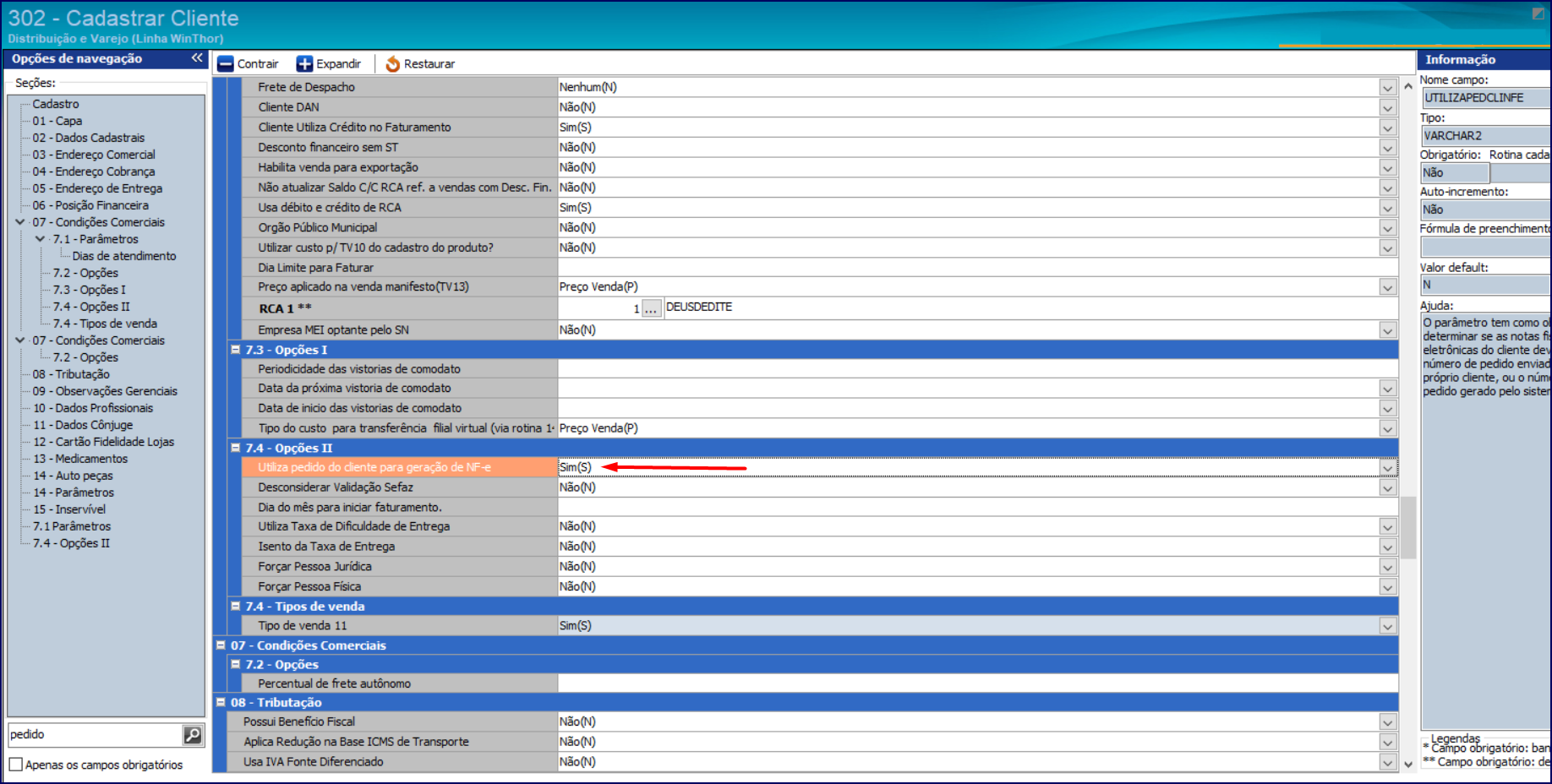Open Cliente Utiliza Crédito no Faturamento dropdown
This screenshot has height=784, width=1552.
1387,128
